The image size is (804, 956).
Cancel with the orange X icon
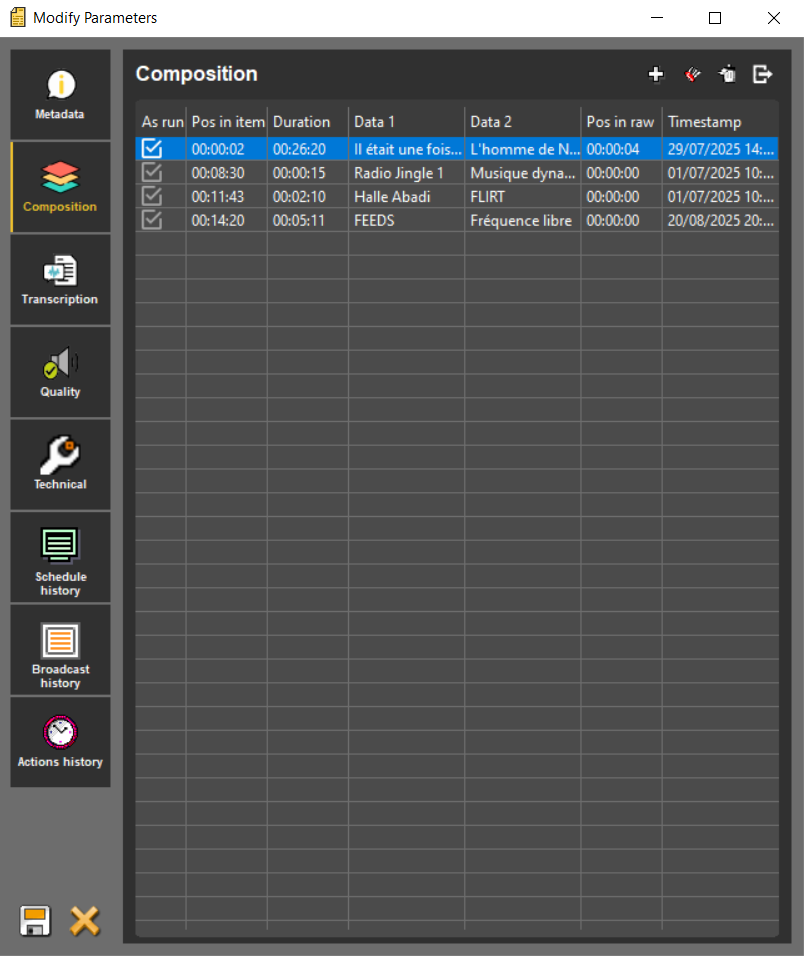(x=85, y=920)
